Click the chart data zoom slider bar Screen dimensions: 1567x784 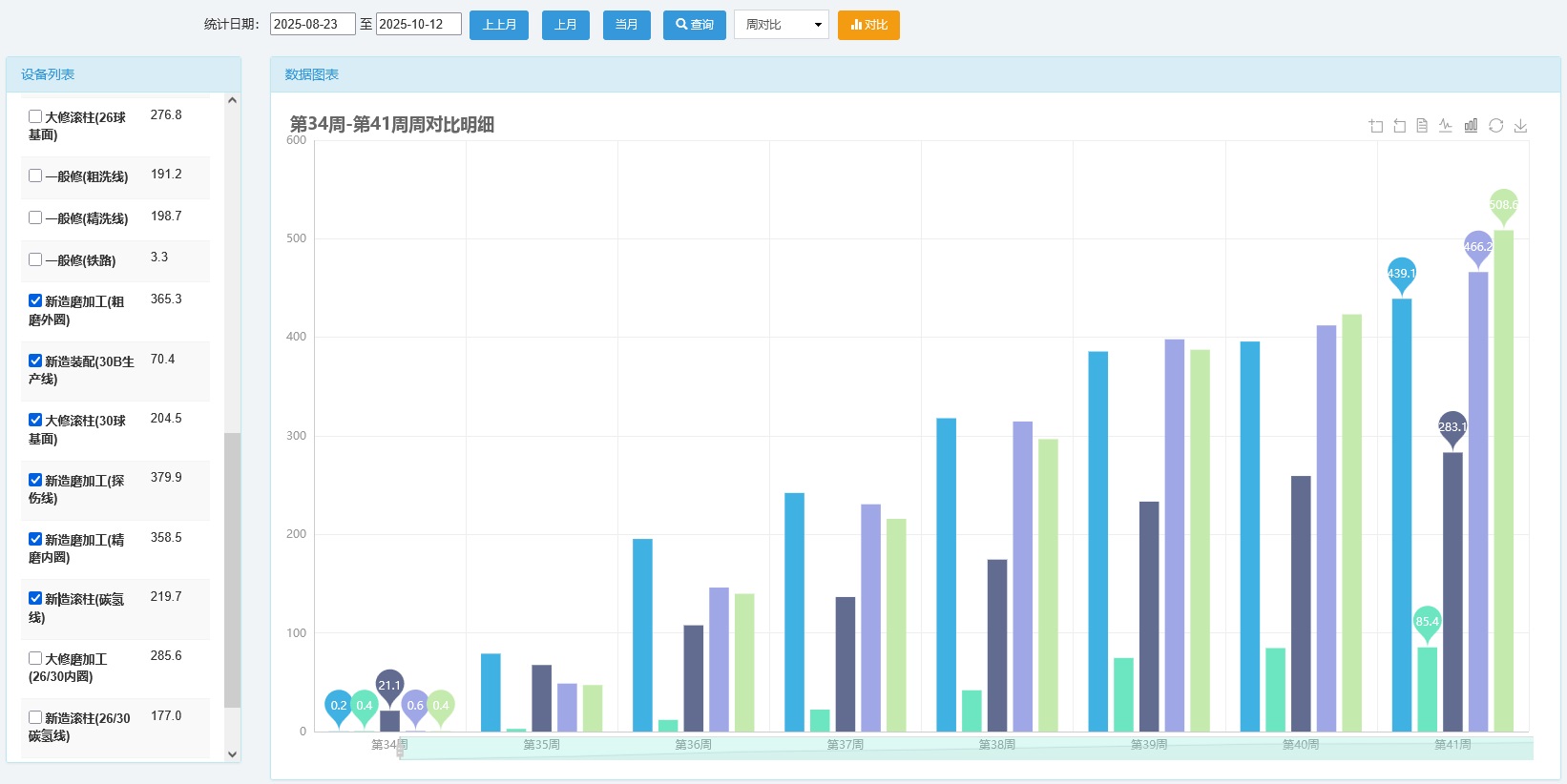(966, 749)
